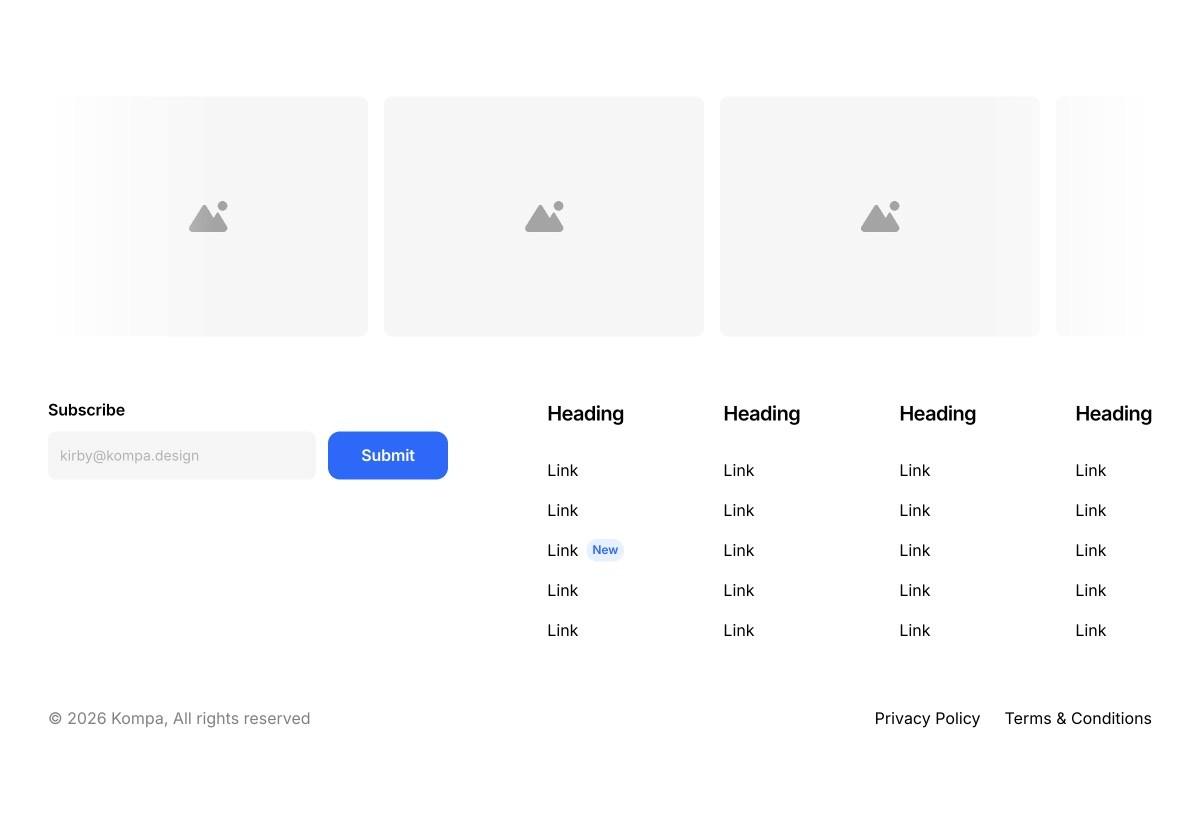1200x826 pixels.
Task: Click the blue New badge
Action: pyautogui.click(x=605, y=550)
